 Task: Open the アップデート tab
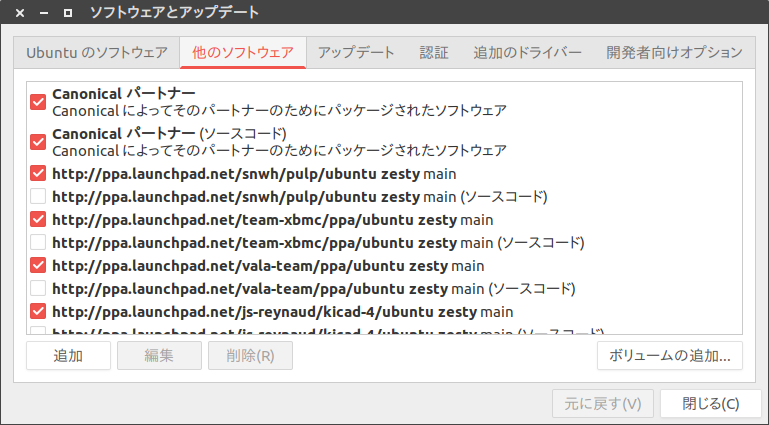click(x=356, y=53)
